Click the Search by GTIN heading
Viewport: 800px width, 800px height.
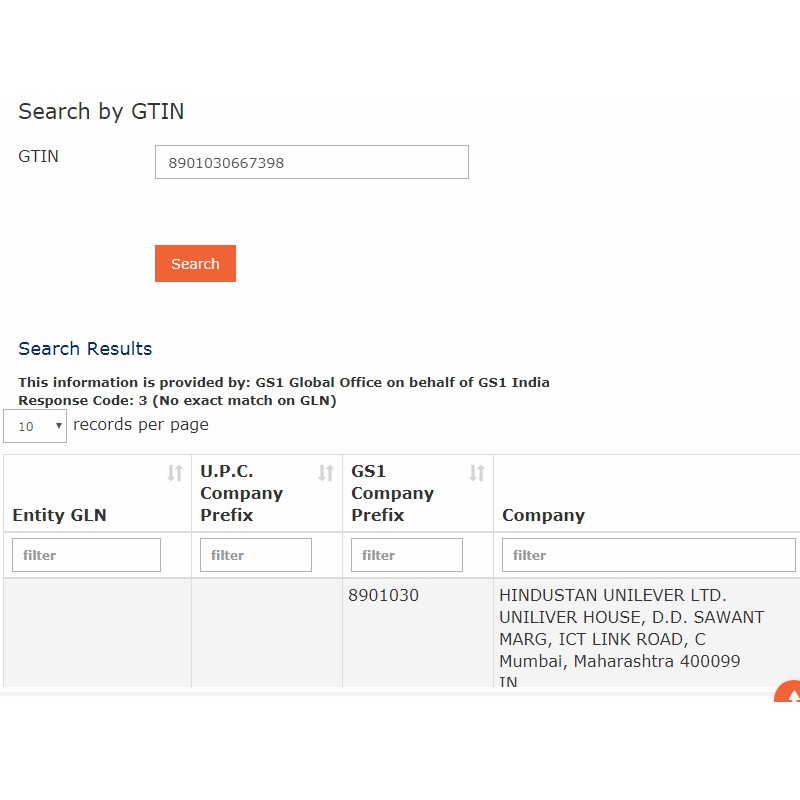click(x=101, y=111)
